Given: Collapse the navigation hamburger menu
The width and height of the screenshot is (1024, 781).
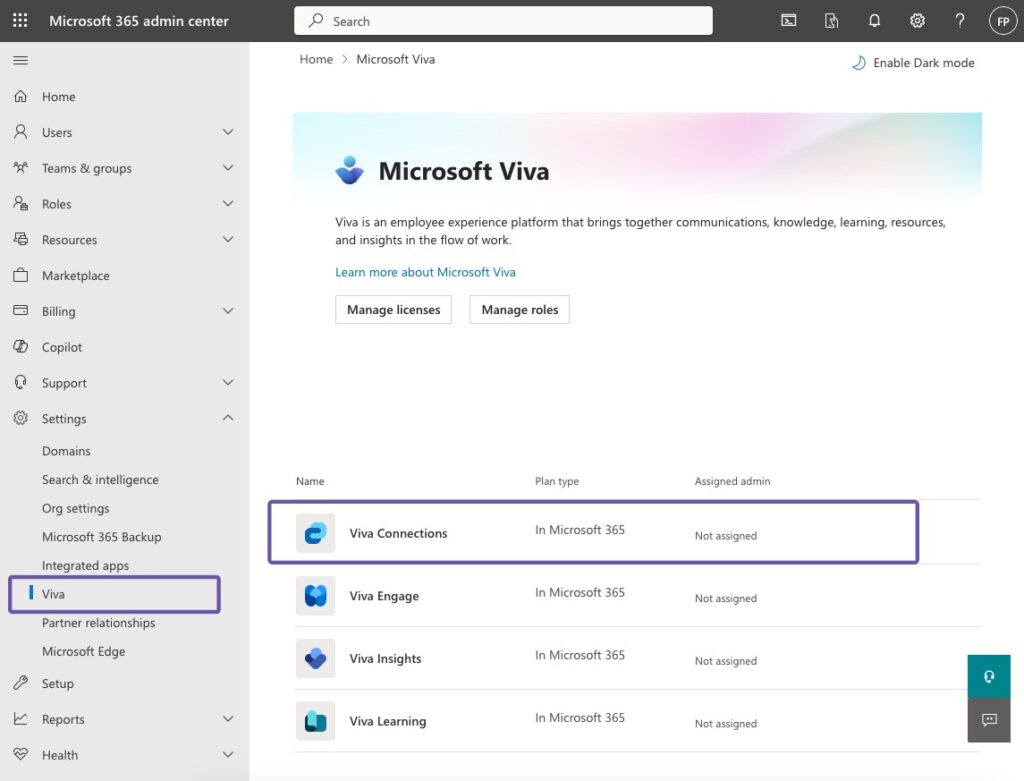Looking at the screenshot, I should click(20, 60).
